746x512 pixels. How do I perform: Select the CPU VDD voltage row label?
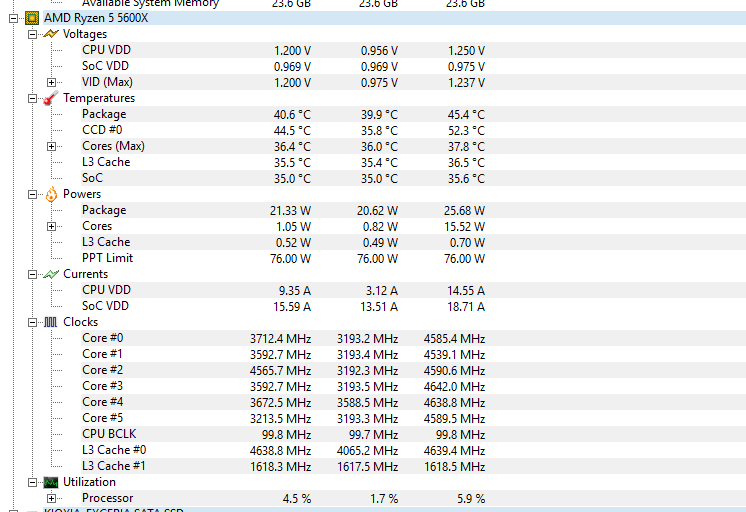coord(106,50)
